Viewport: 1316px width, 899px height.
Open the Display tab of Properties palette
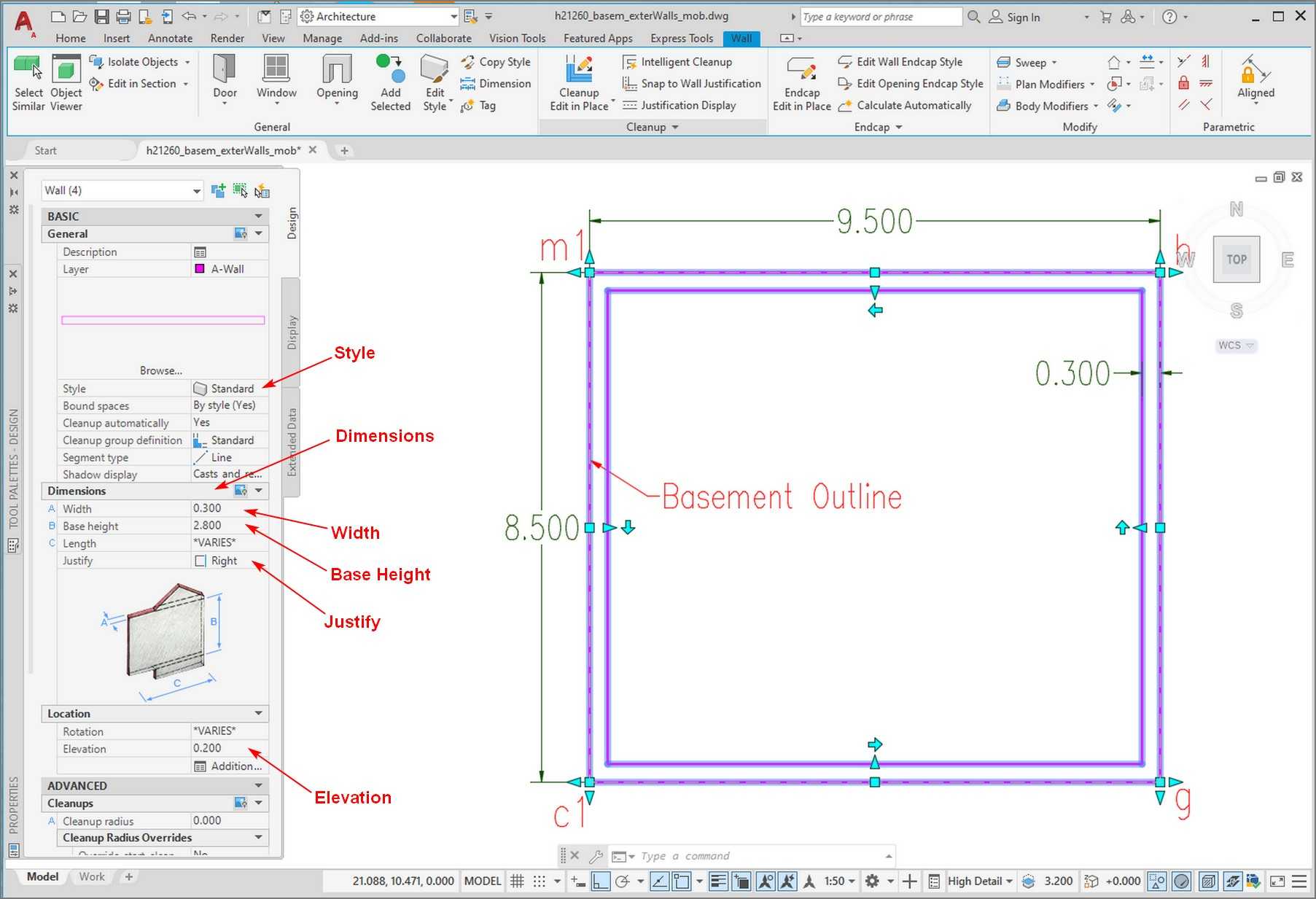tap(292, 332)
